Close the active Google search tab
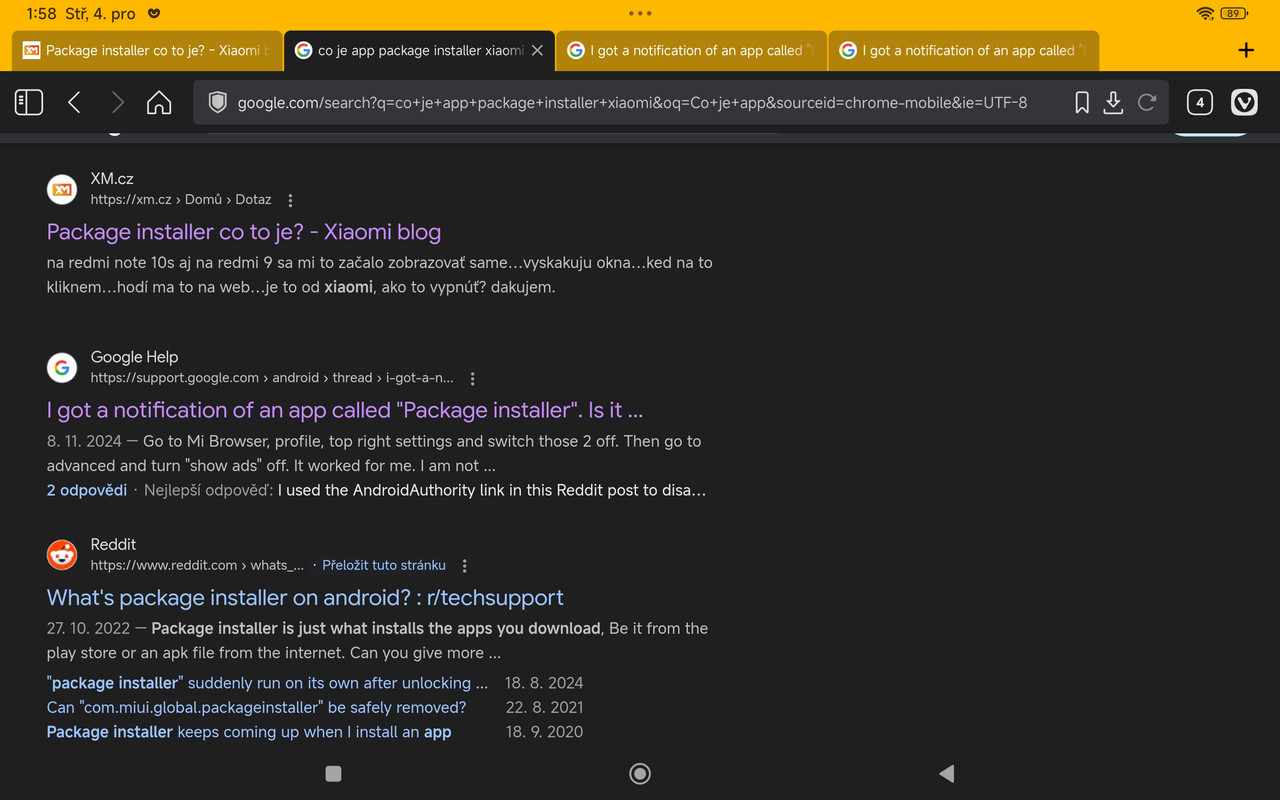Image resolution: width=1280 pixels, height=800 pixels. pos(537,50)
